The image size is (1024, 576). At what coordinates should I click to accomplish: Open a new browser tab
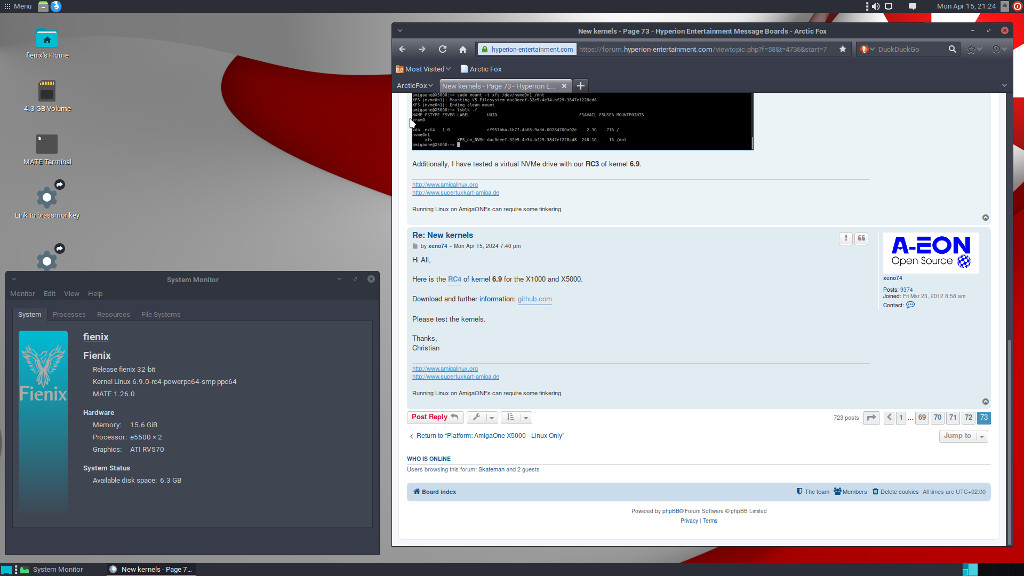point(580,86)
